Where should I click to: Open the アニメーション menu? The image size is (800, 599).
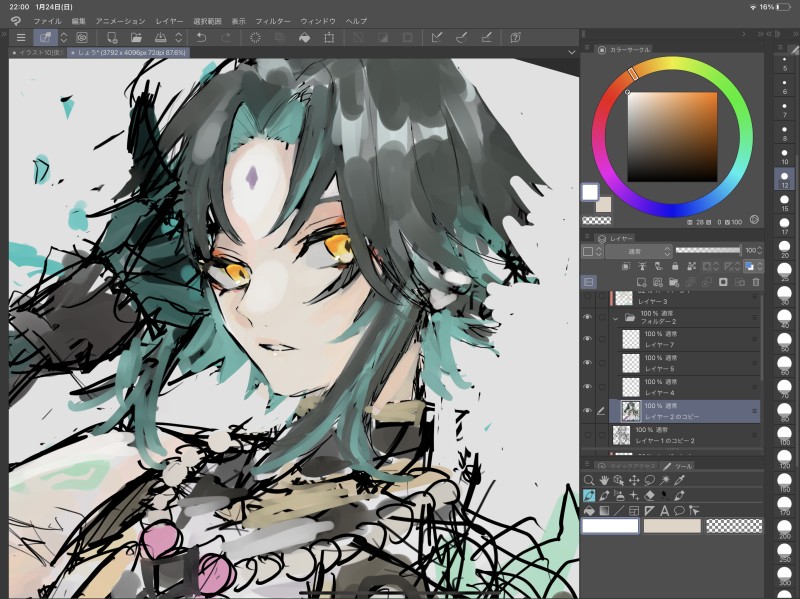coord(120,21)
